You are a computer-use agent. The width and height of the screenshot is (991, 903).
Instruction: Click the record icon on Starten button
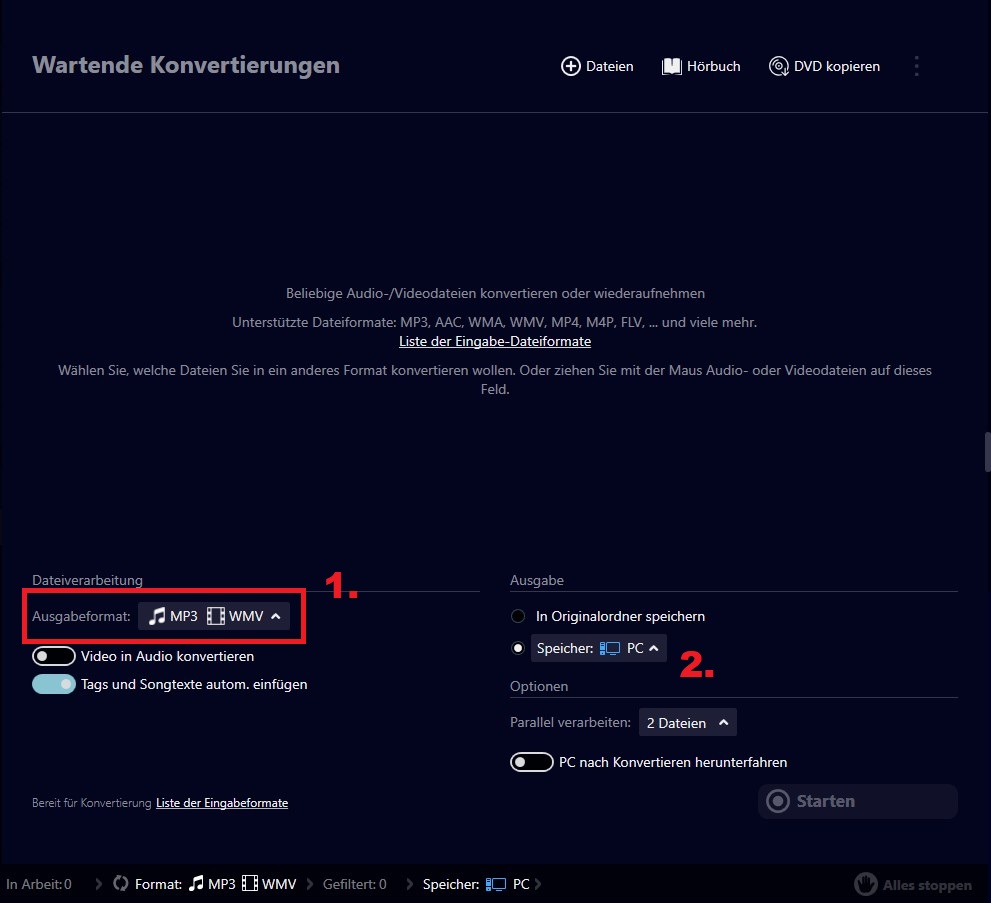[x=777, y=801]
